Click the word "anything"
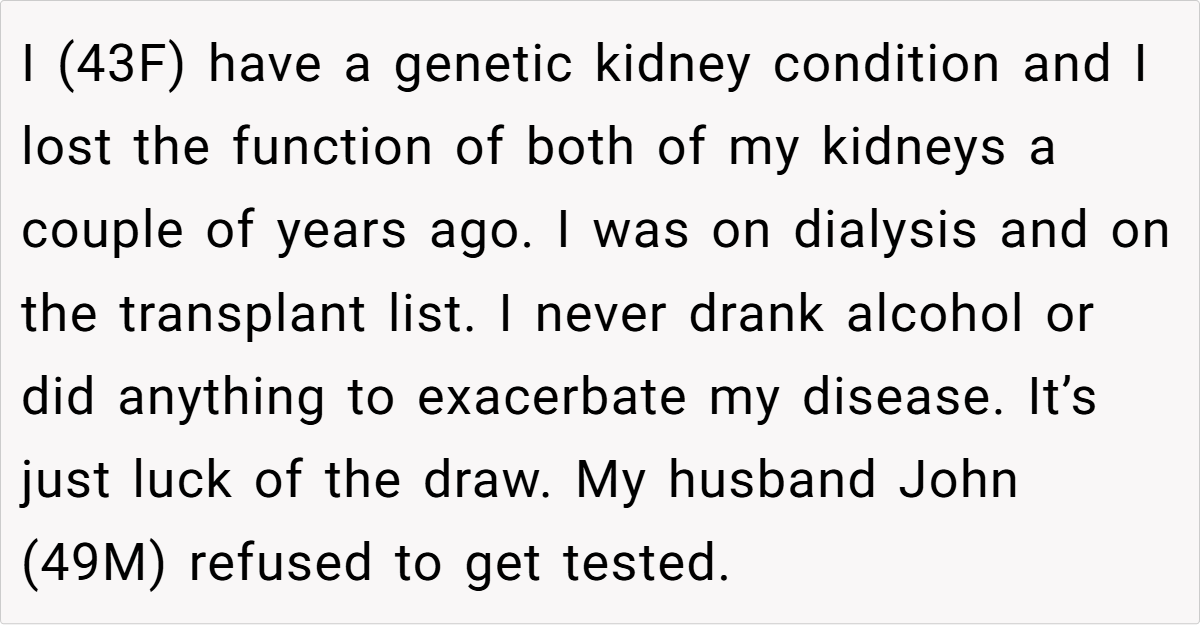Viewport: 1200px width, 625px height. [221, 398]
